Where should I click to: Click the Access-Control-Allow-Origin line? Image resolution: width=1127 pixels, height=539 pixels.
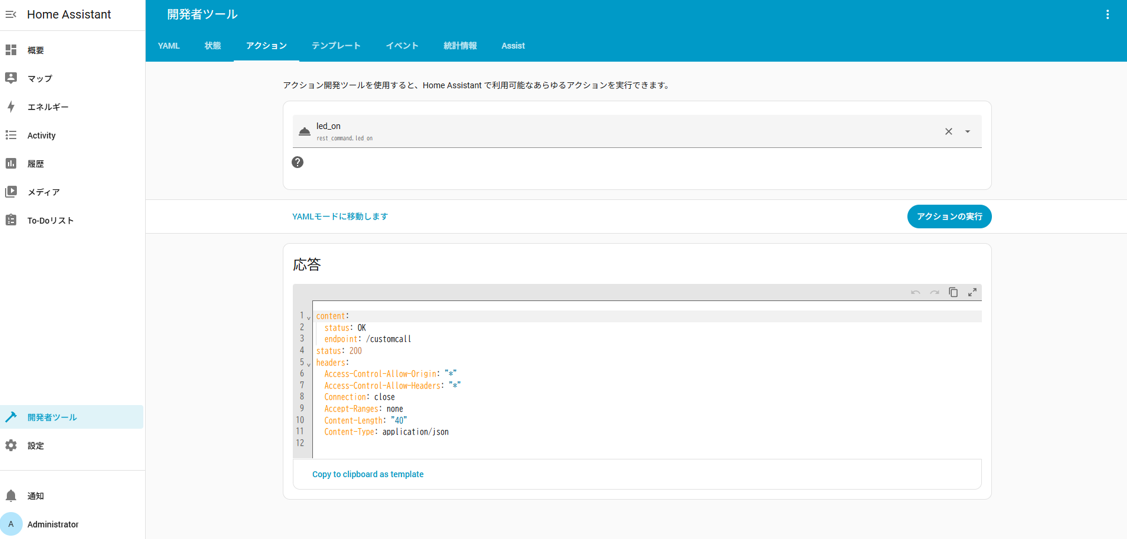pos(390,374)
